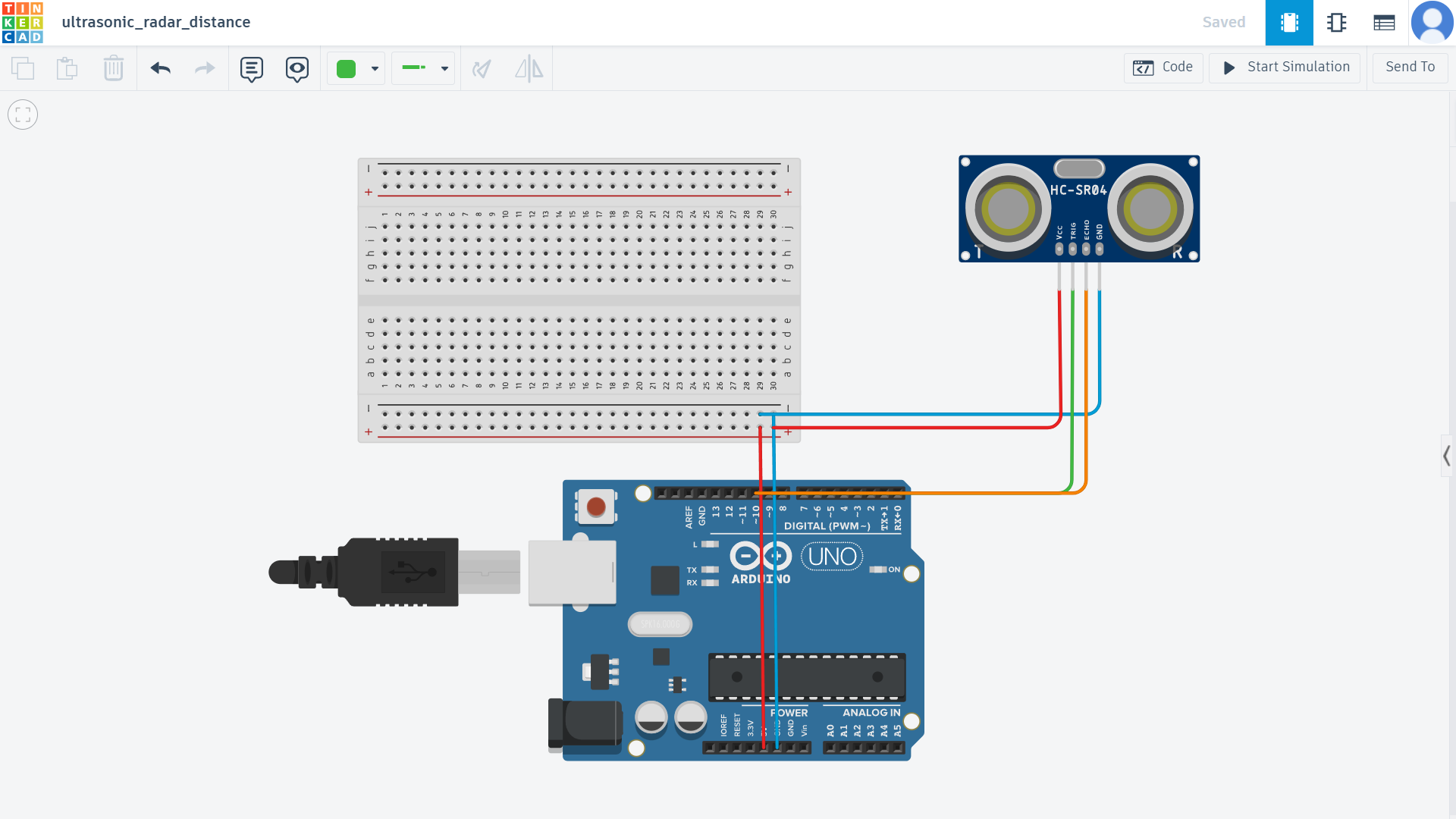
Task: Switch to Circuit view tab
Action: coord(1289,23)
